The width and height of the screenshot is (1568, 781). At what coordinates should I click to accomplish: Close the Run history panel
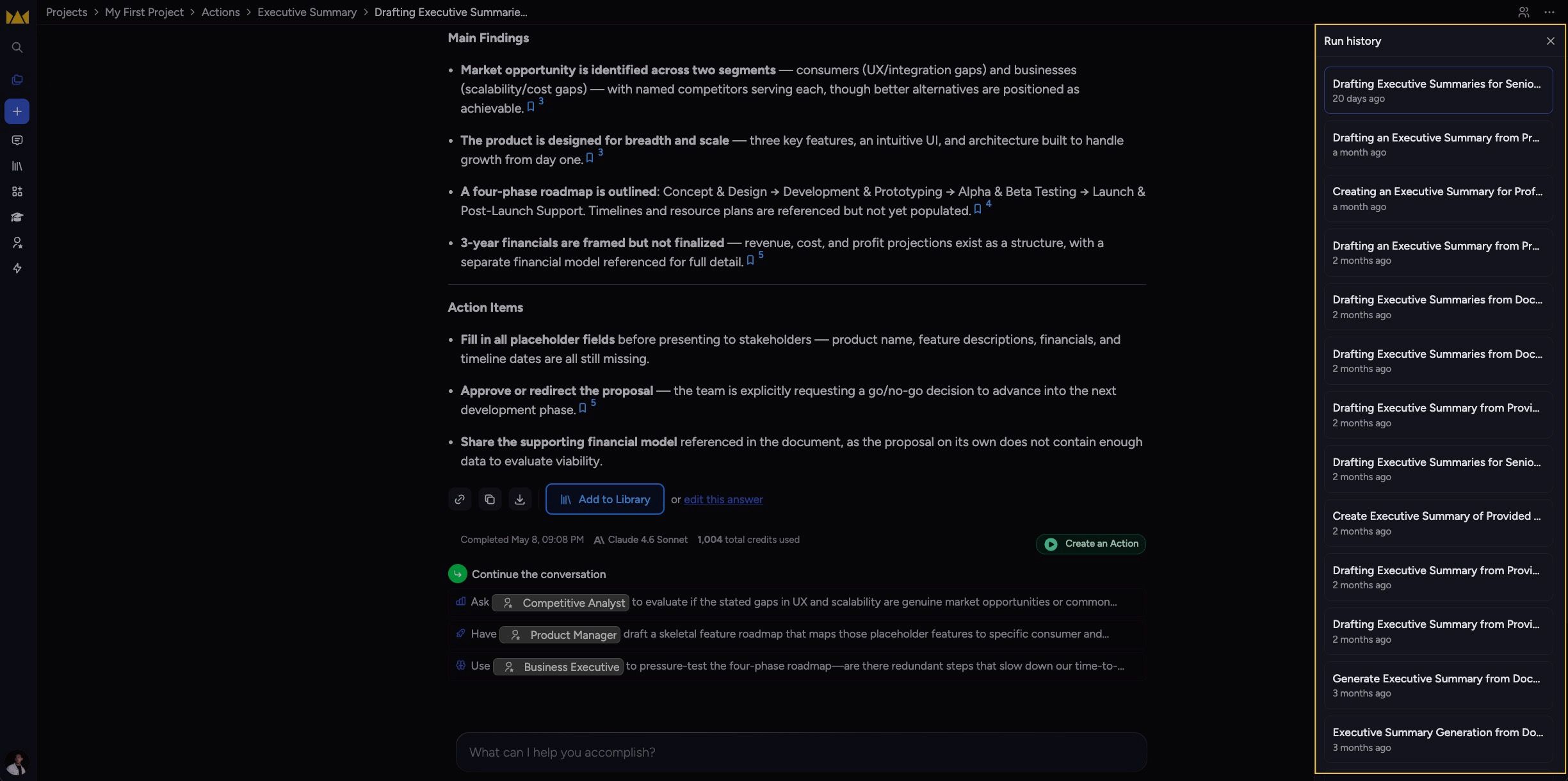(1550, 41)
